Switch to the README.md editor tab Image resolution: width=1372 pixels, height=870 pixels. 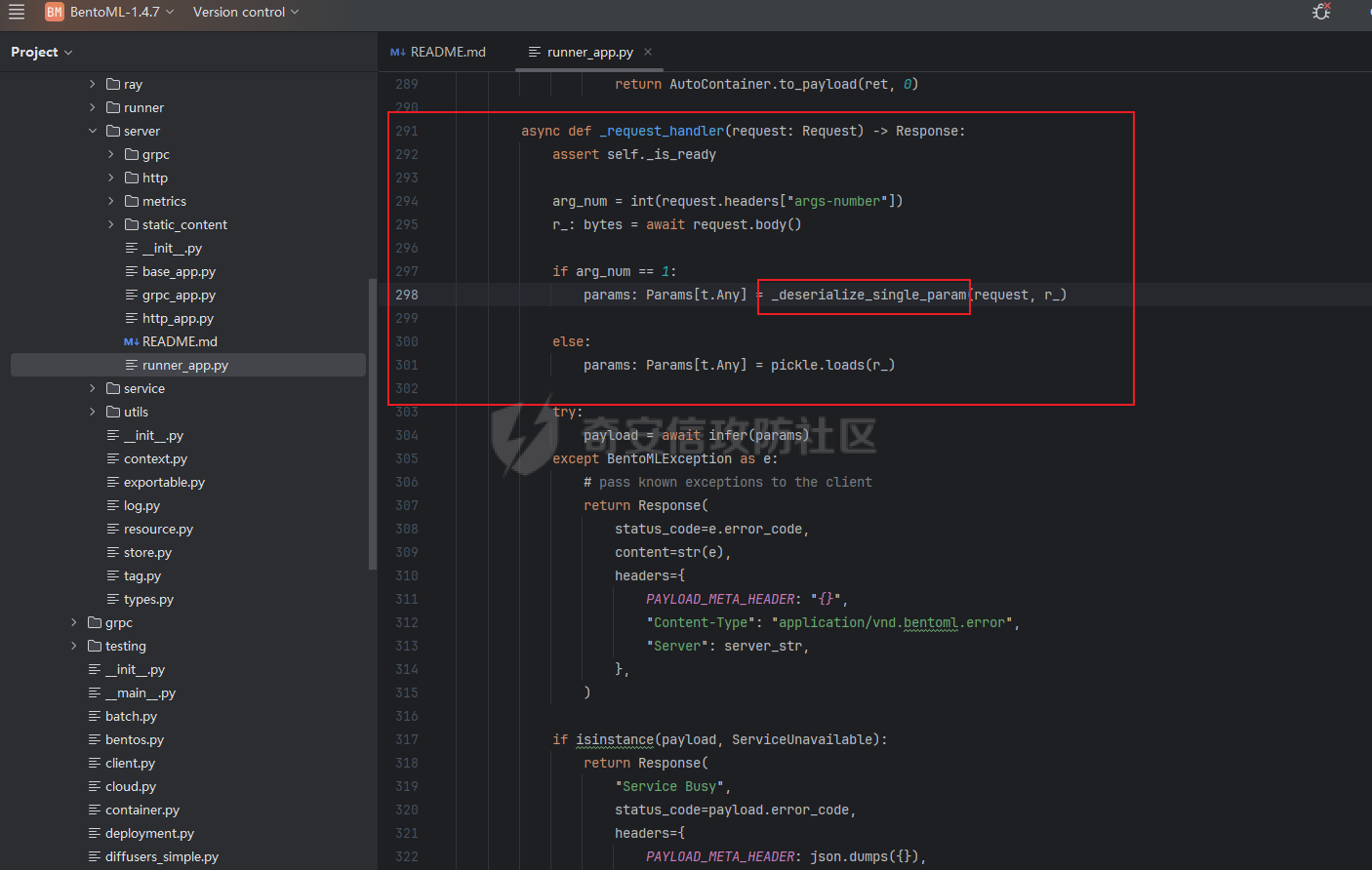438,52
